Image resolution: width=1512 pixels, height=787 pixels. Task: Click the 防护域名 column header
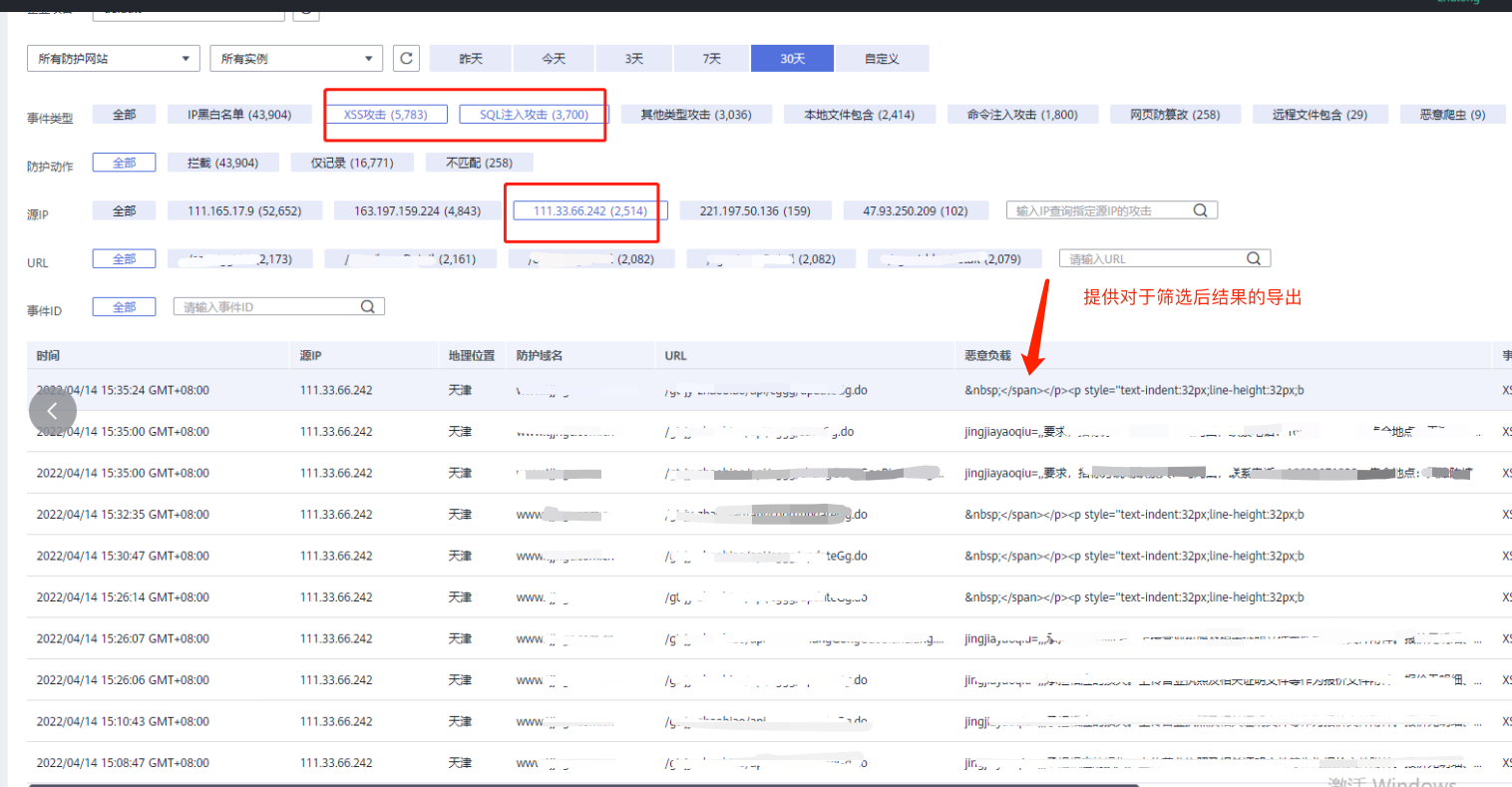tap(540, 355)
